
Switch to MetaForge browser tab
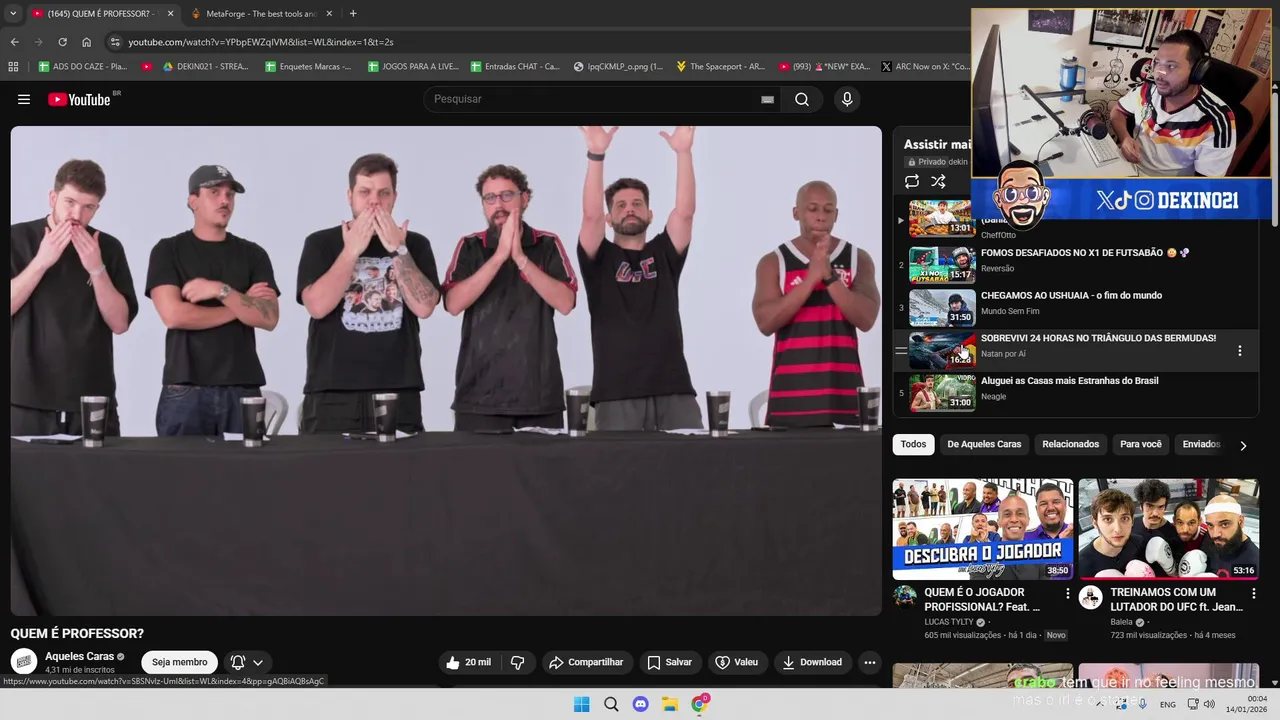(261, 13)
